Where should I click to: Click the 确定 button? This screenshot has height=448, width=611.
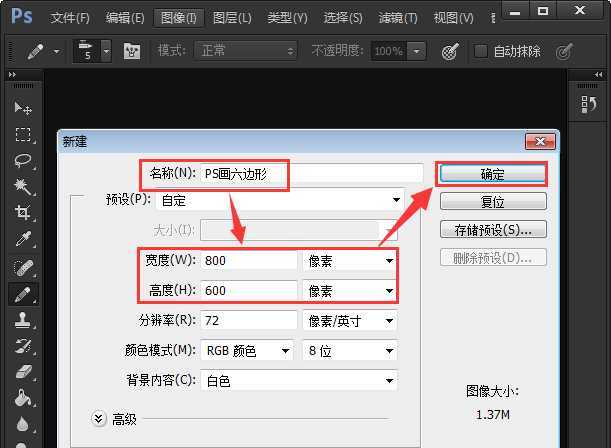(493, 174)
